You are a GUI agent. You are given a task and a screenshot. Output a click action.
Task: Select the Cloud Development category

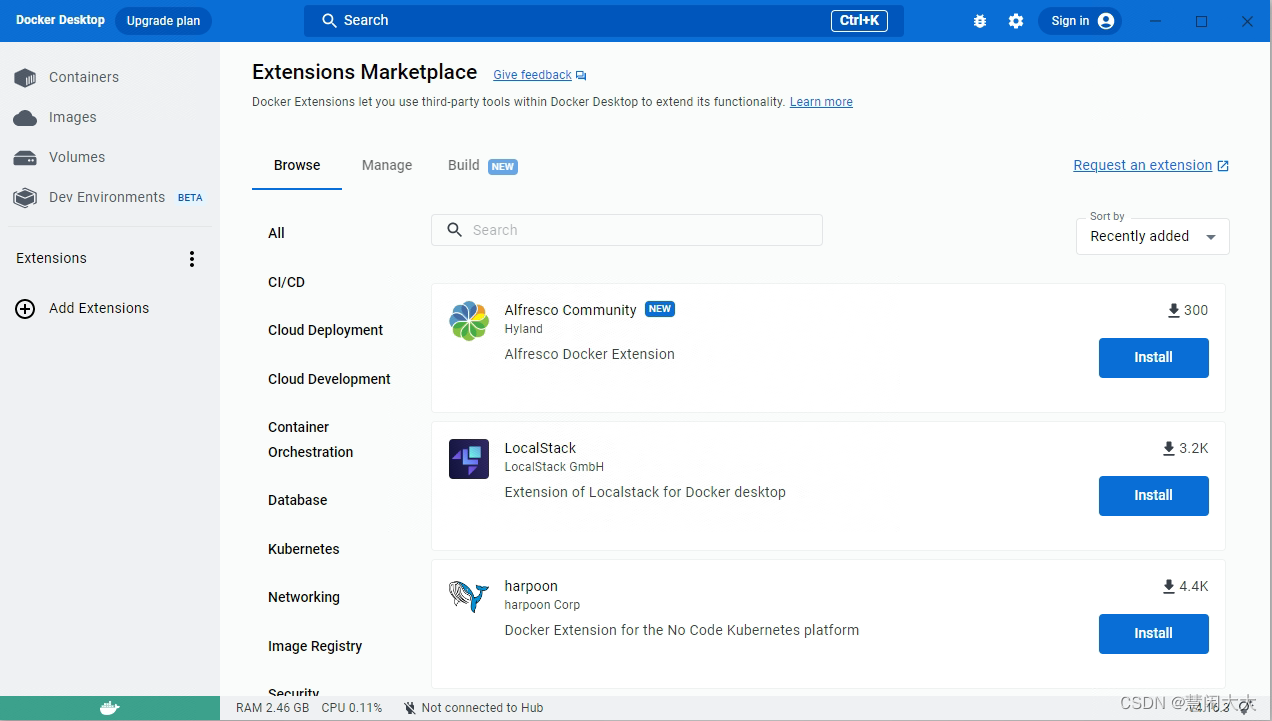click(329, 379)
